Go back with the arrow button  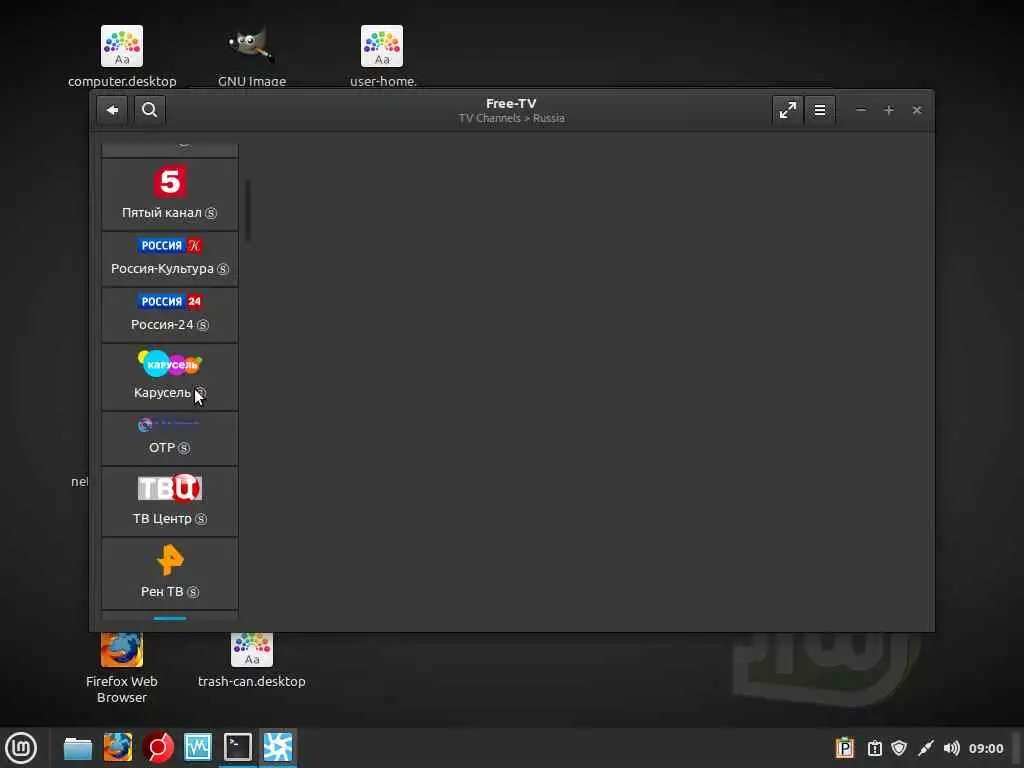112,110
